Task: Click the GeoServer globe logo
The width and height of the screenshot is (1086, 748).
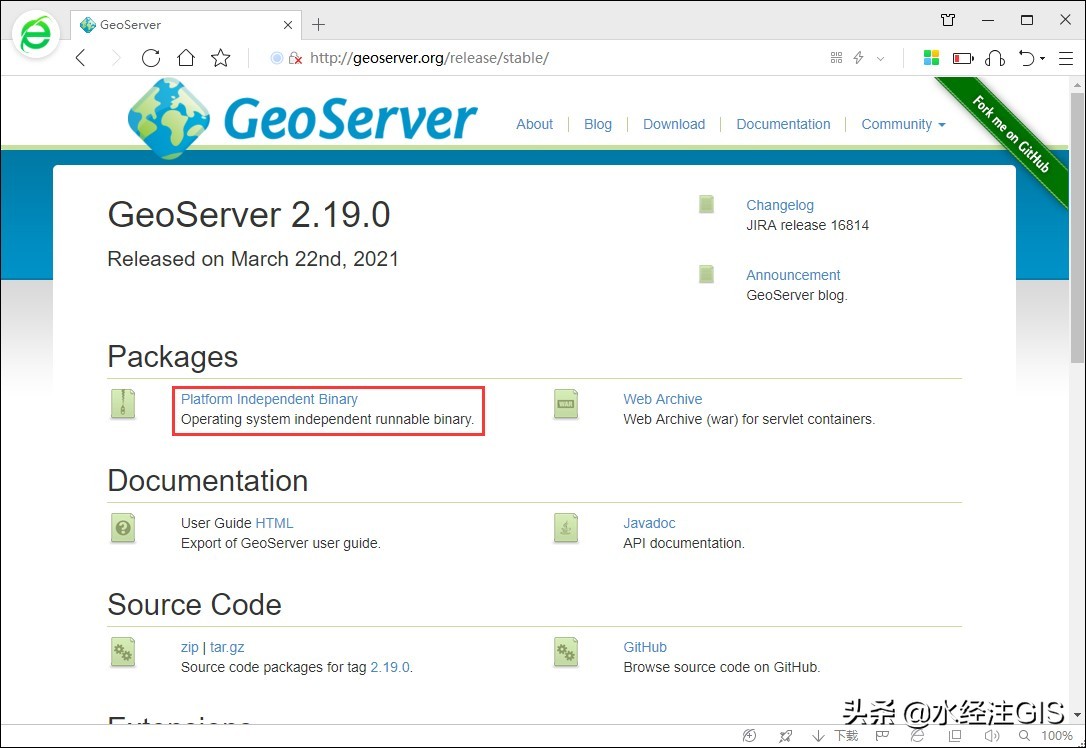Action: (x=169, y=118)
